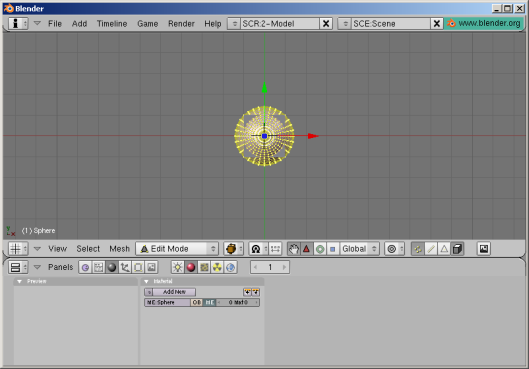The width and height of the screenshot is (529, 369).
Task: Open the SCE scene browse dropdown arrow
Action: 344,23
